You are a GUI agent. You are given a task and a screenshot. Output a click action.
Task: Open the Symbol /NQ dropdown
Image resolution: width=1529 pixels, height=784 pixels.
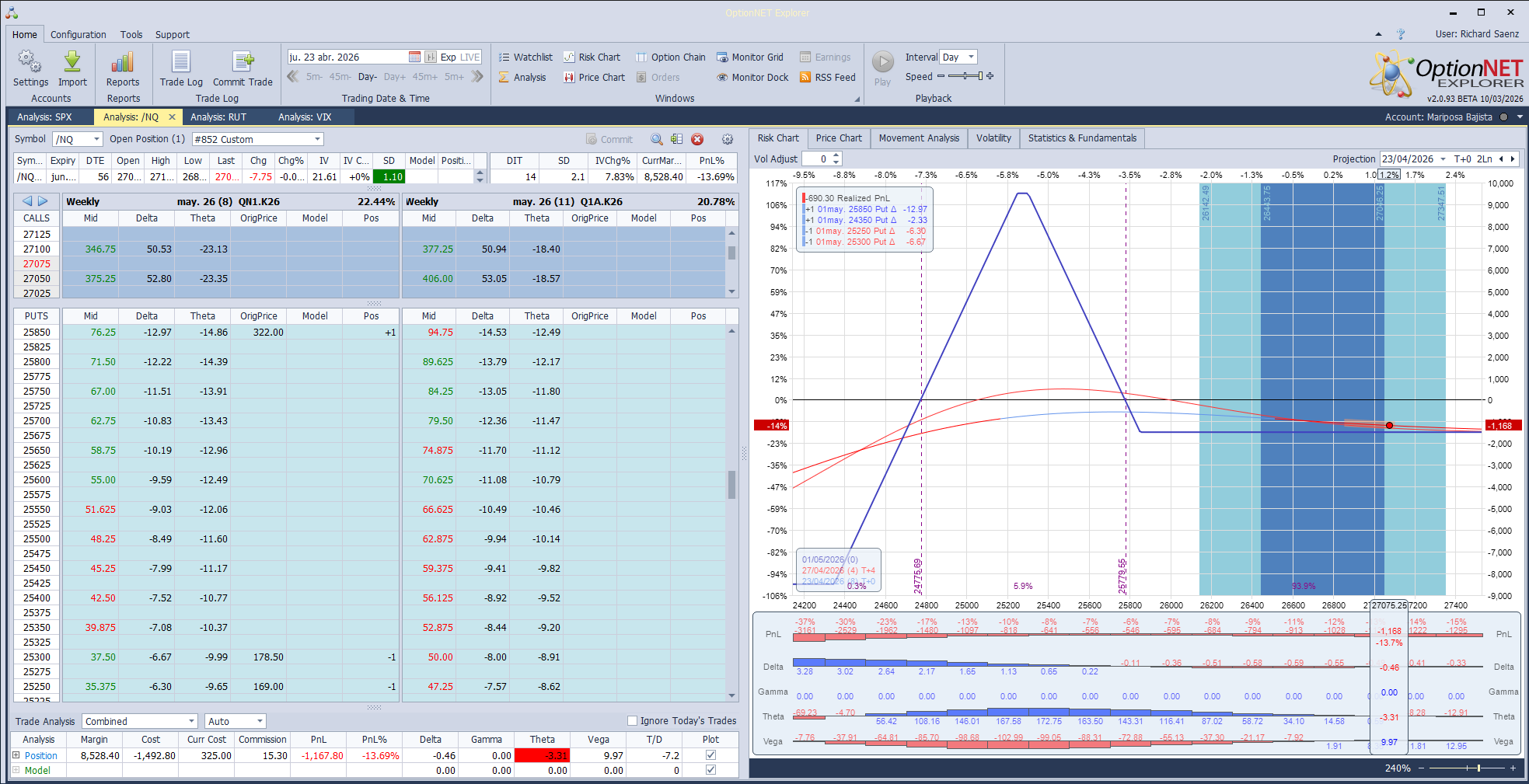click(x=96, y=139)
